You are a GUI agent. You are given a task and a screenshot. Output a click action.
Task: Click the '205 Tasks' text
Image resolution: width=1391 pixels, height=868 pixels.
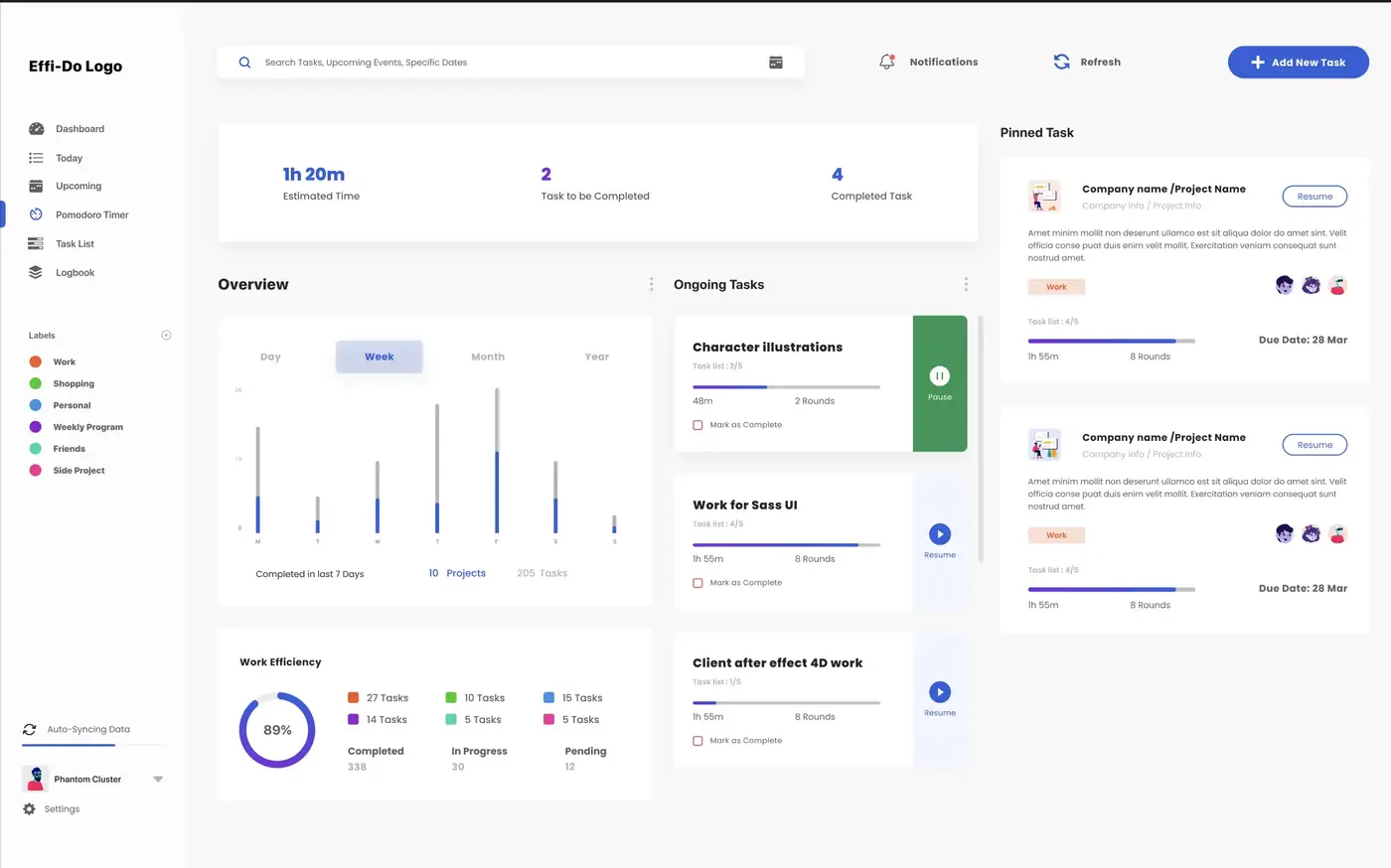tap(542, 573)
